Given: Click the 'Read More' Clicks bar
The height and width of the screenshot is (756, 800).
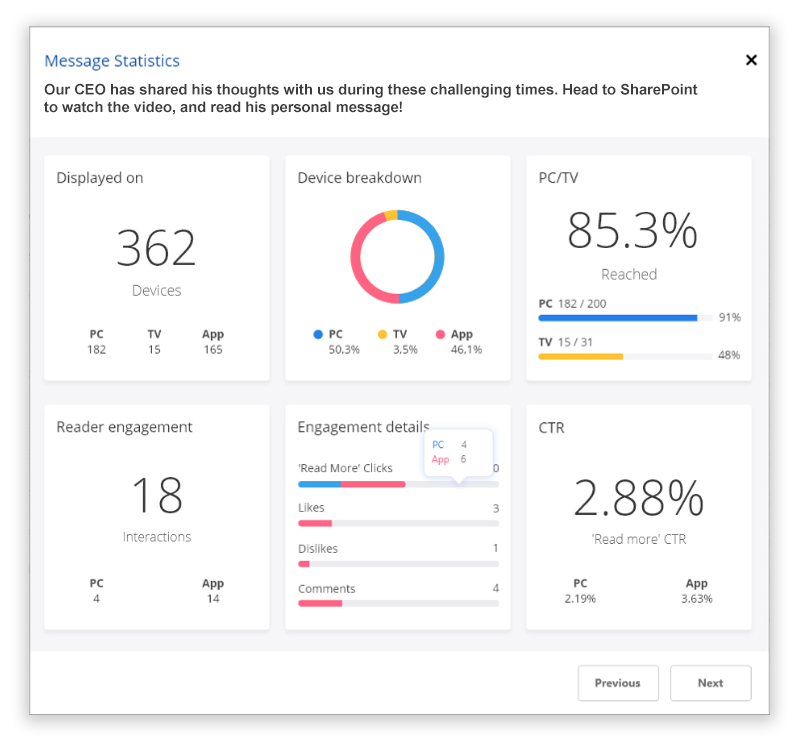Looking at the screenshot, I should (x=398, y=484).
